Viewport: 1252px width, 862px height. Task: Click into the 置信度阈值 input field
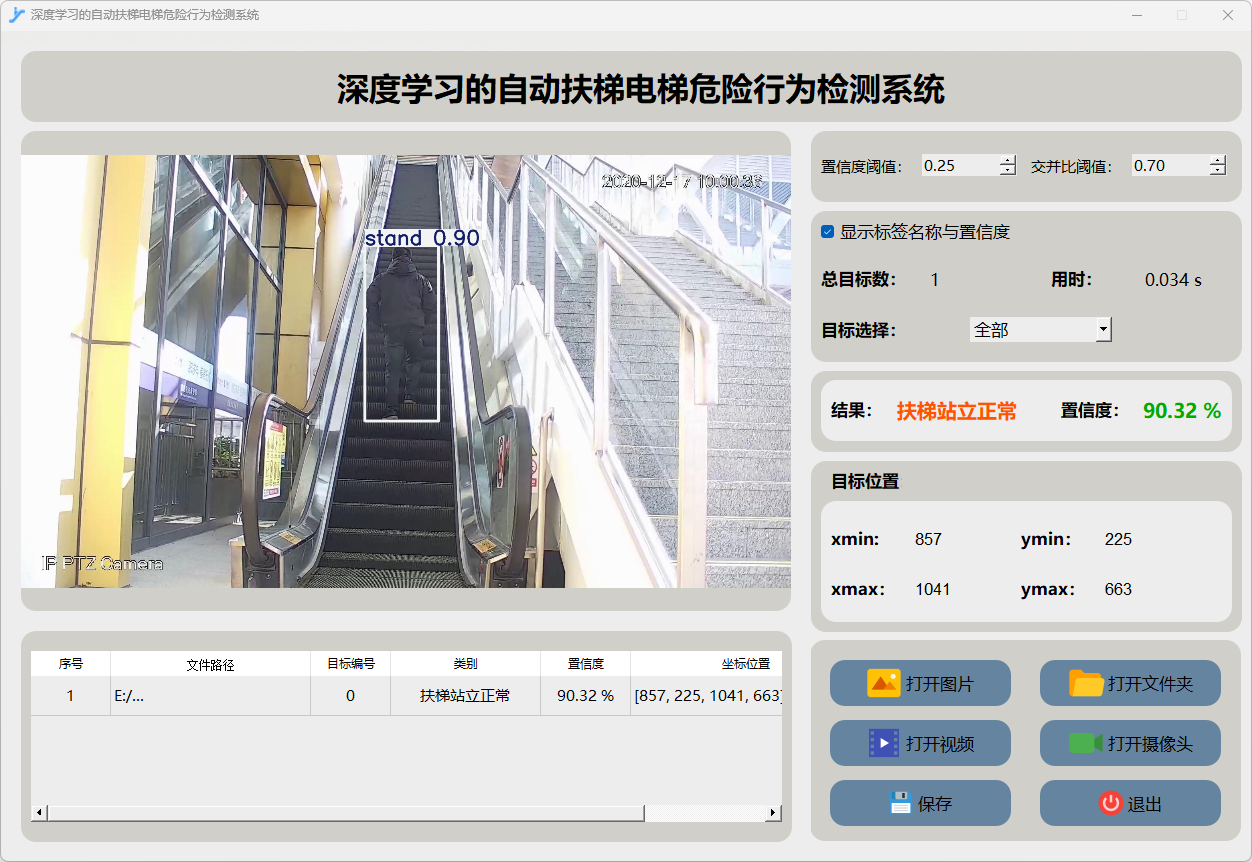point(958,166)
